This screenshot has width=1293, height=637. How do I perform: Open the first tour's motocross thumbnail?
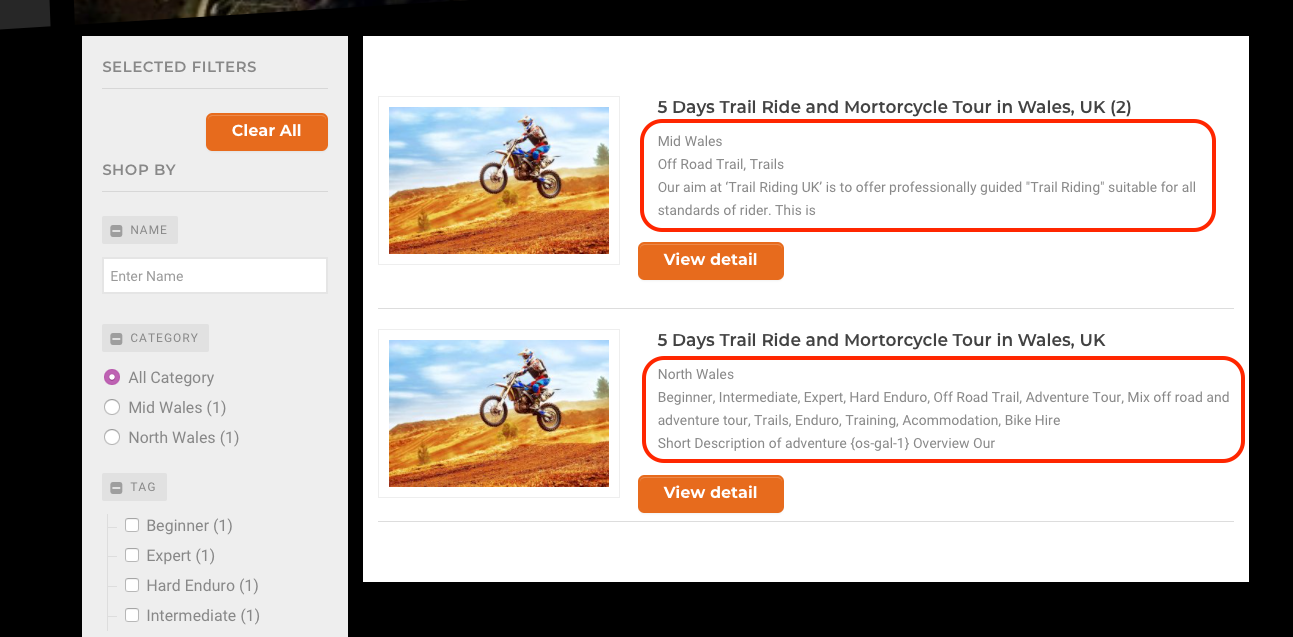pos(498,180)
